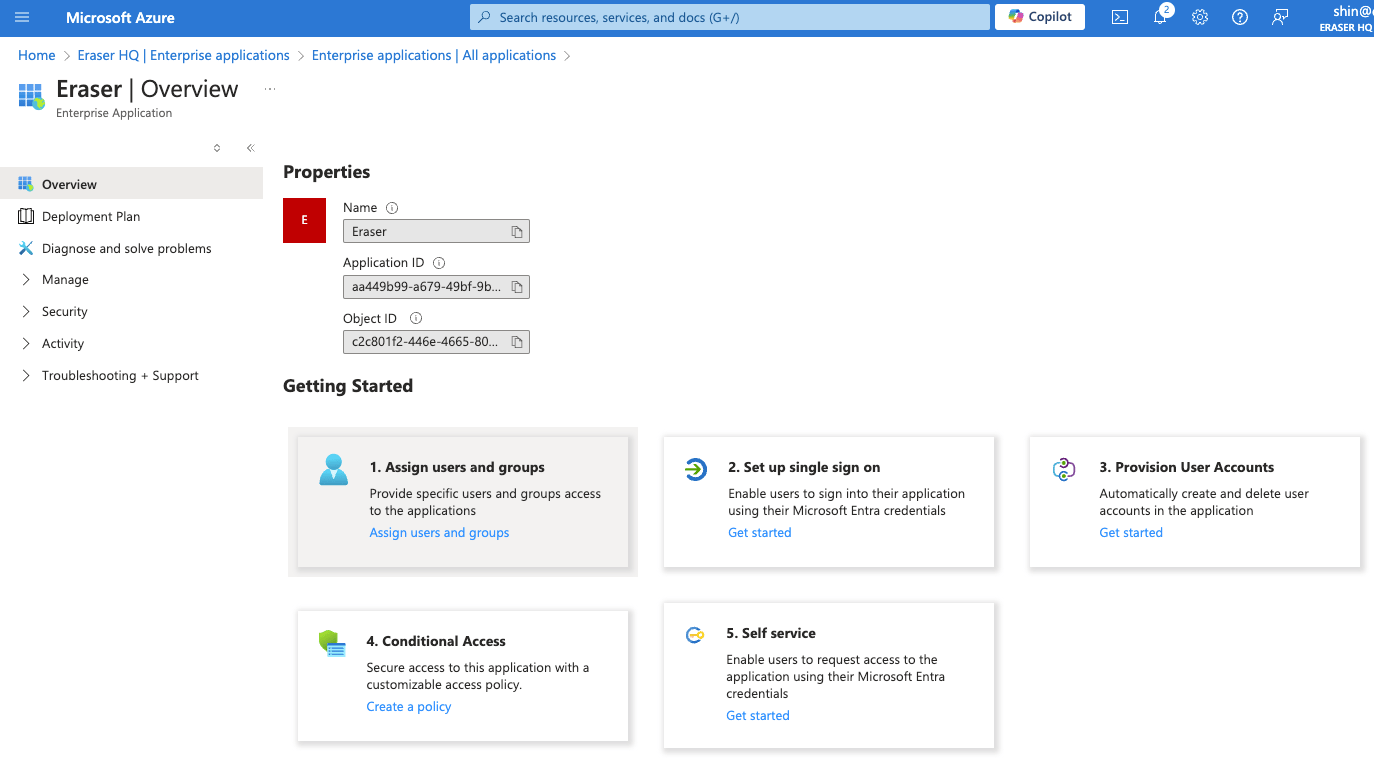Focus the Search resources, services, and docs field

pos(730,17)
